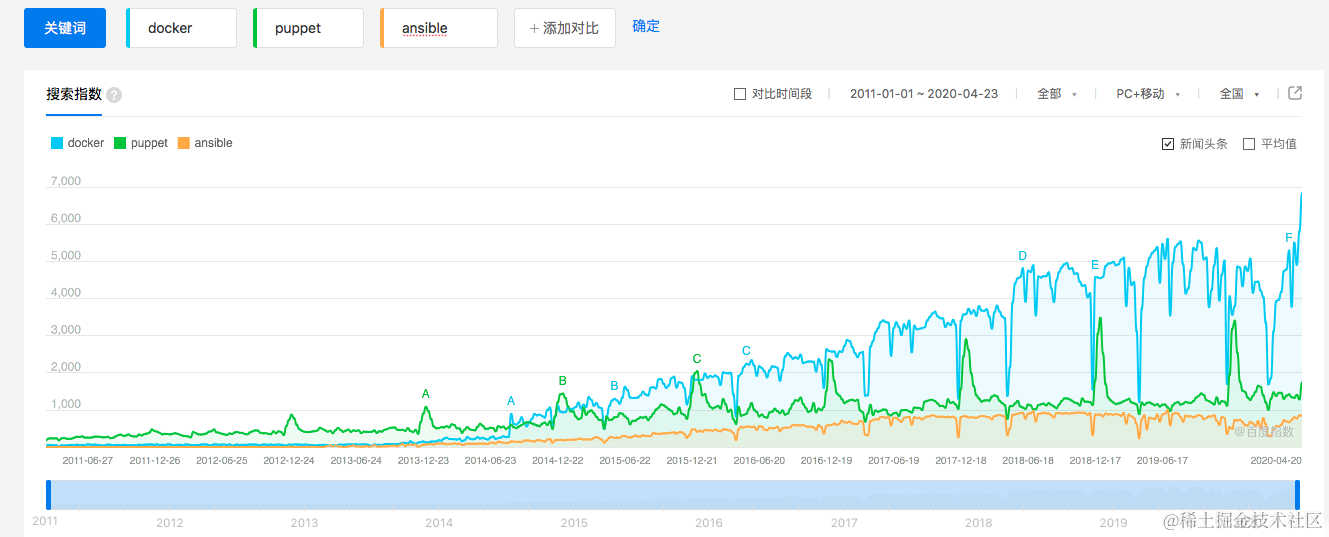Screen dimensions: 1329x537
Task: Click the help question mark beside 搜索指数
Action: [114, 95]
